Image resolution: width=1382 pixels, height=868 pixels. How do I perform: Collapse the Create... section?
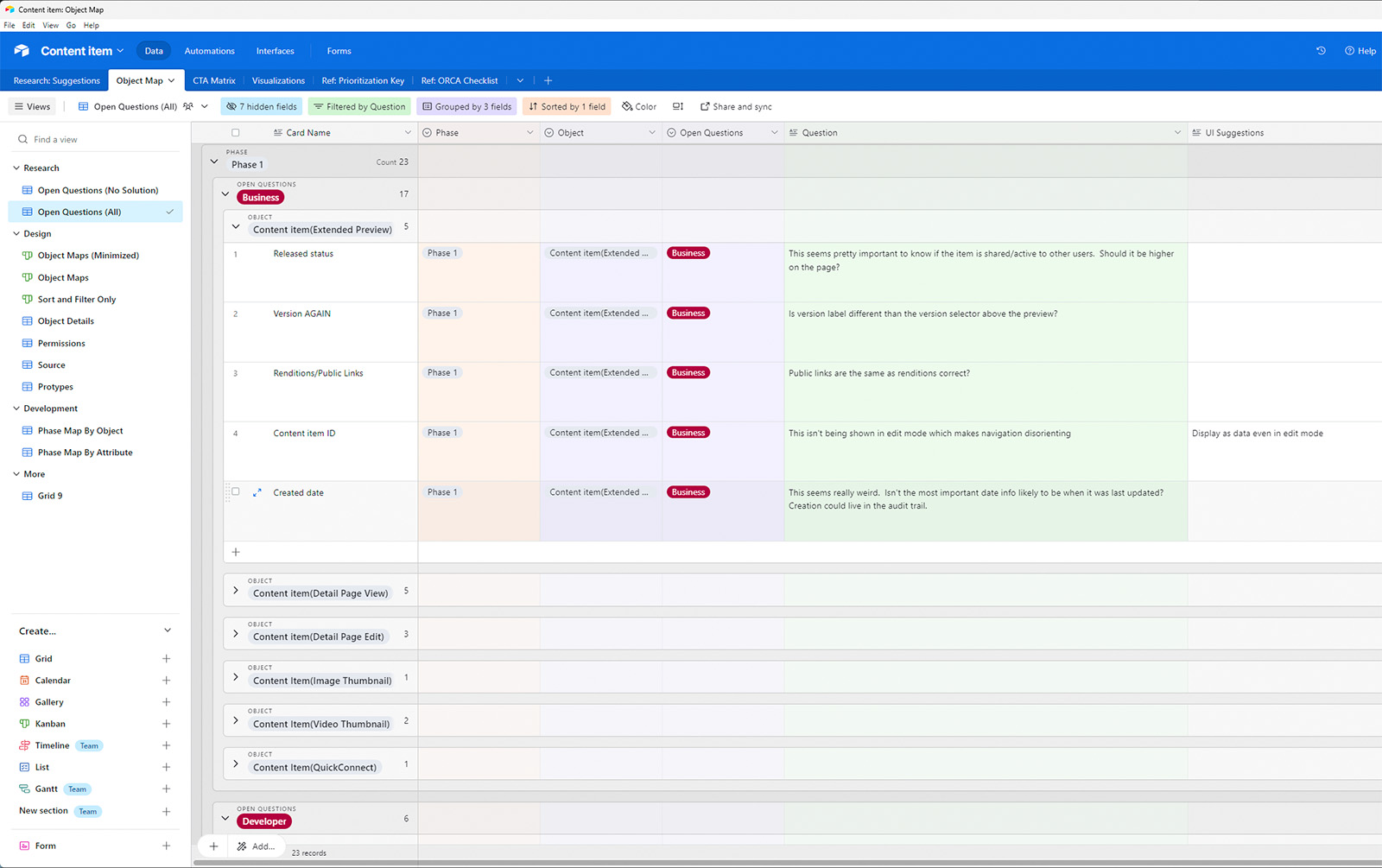[168, 630]
